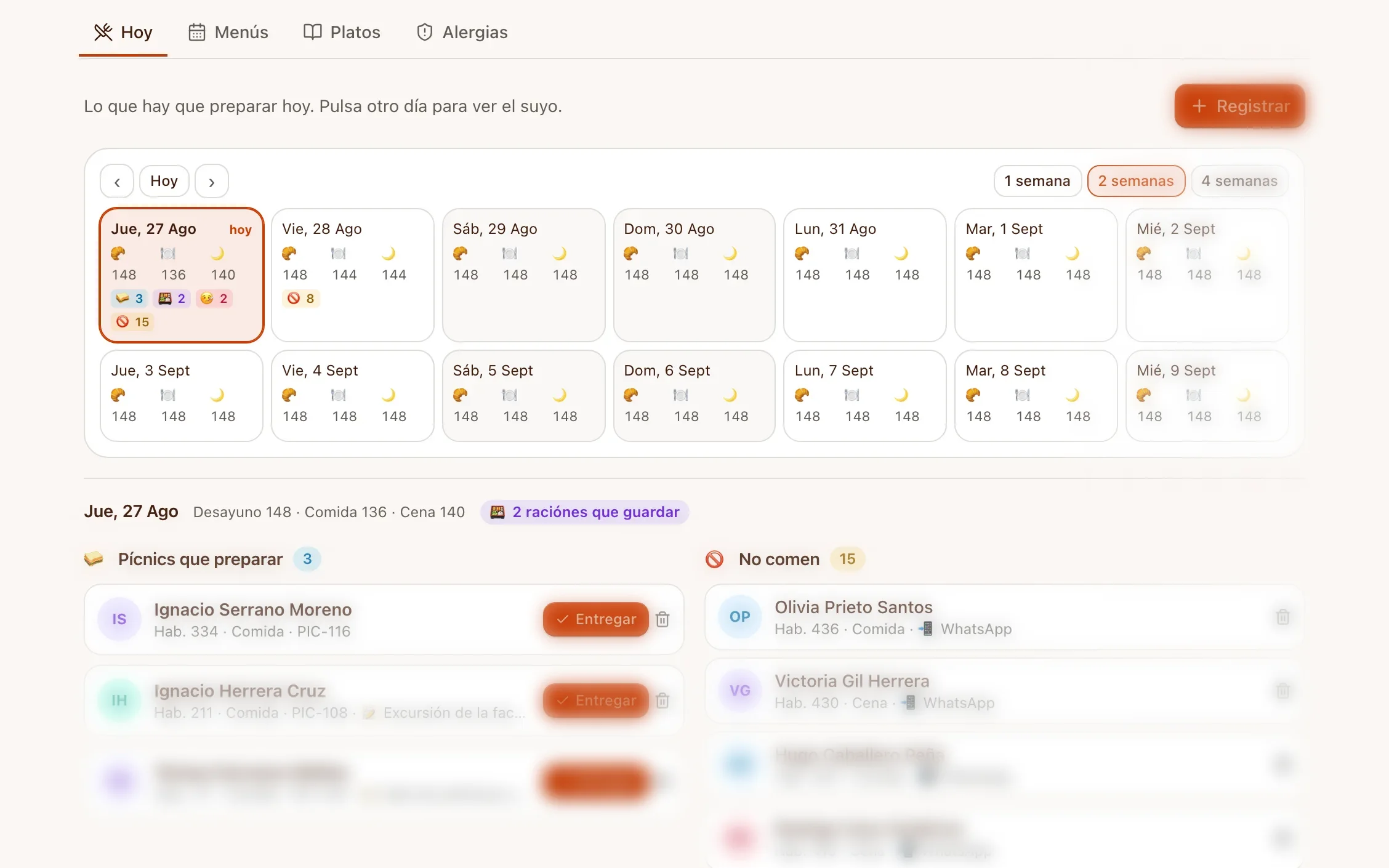Viewport: 1389px width, 868px height.
Task: Click the moon icon on Jue, 3 Sept
Action: tap(217, 395)
